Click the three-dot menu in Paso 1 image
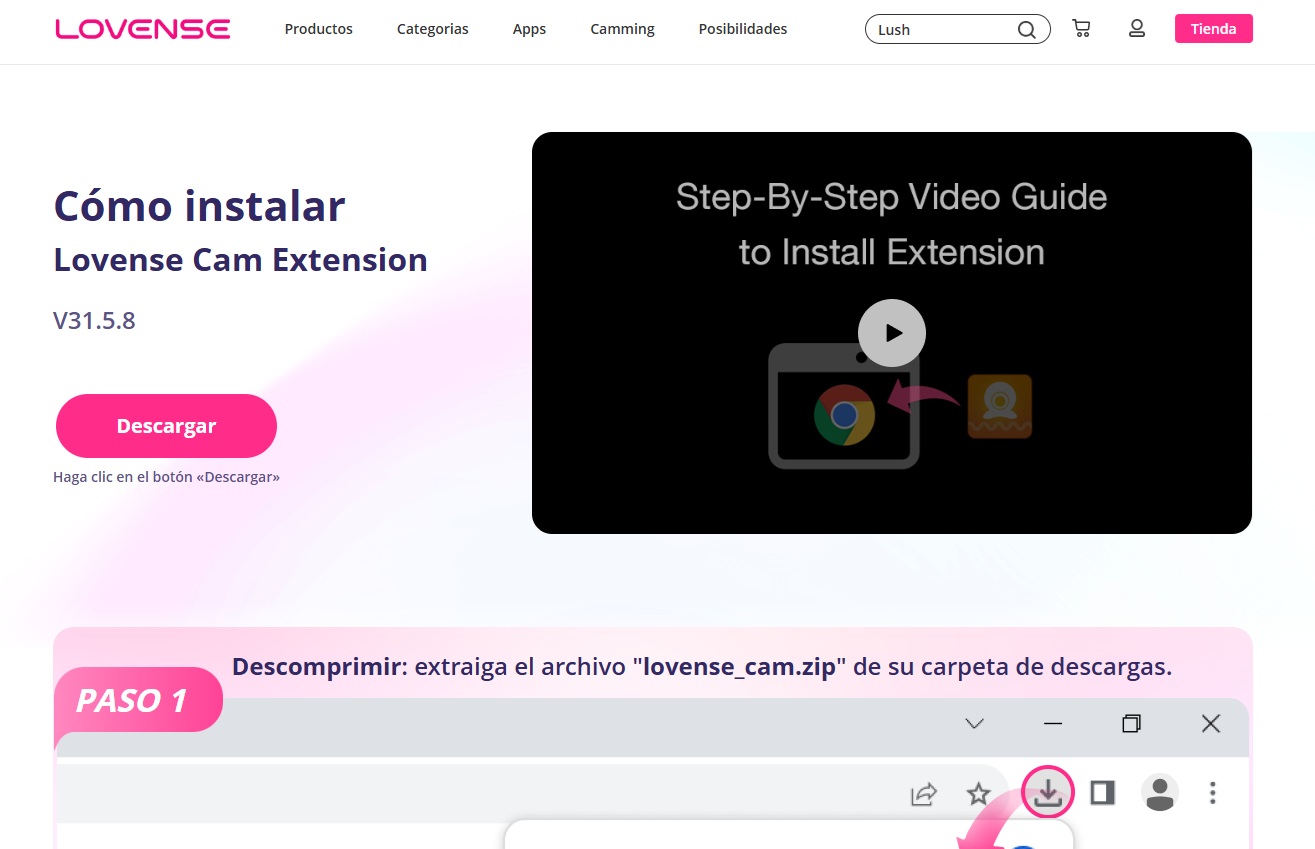Image resolution: width=1315 pixels, height=849 pixels. pos(1212,793)
